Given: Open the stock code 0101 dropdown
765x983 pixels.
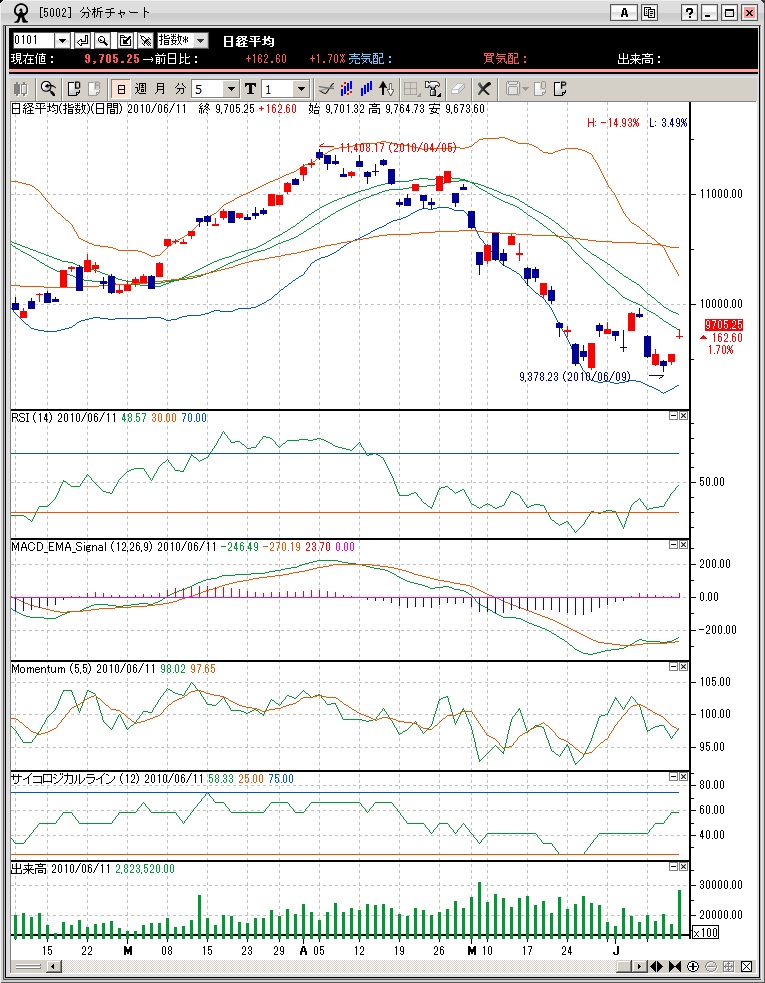Looking at the screenshot, I should 62,40.
